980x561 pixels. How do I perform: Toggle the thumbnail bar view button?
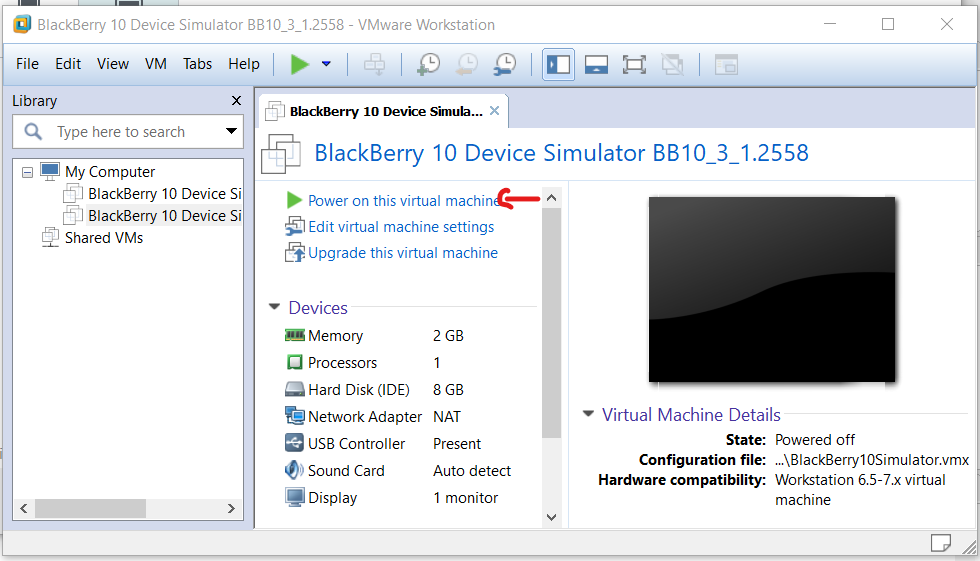click(596, 64)
